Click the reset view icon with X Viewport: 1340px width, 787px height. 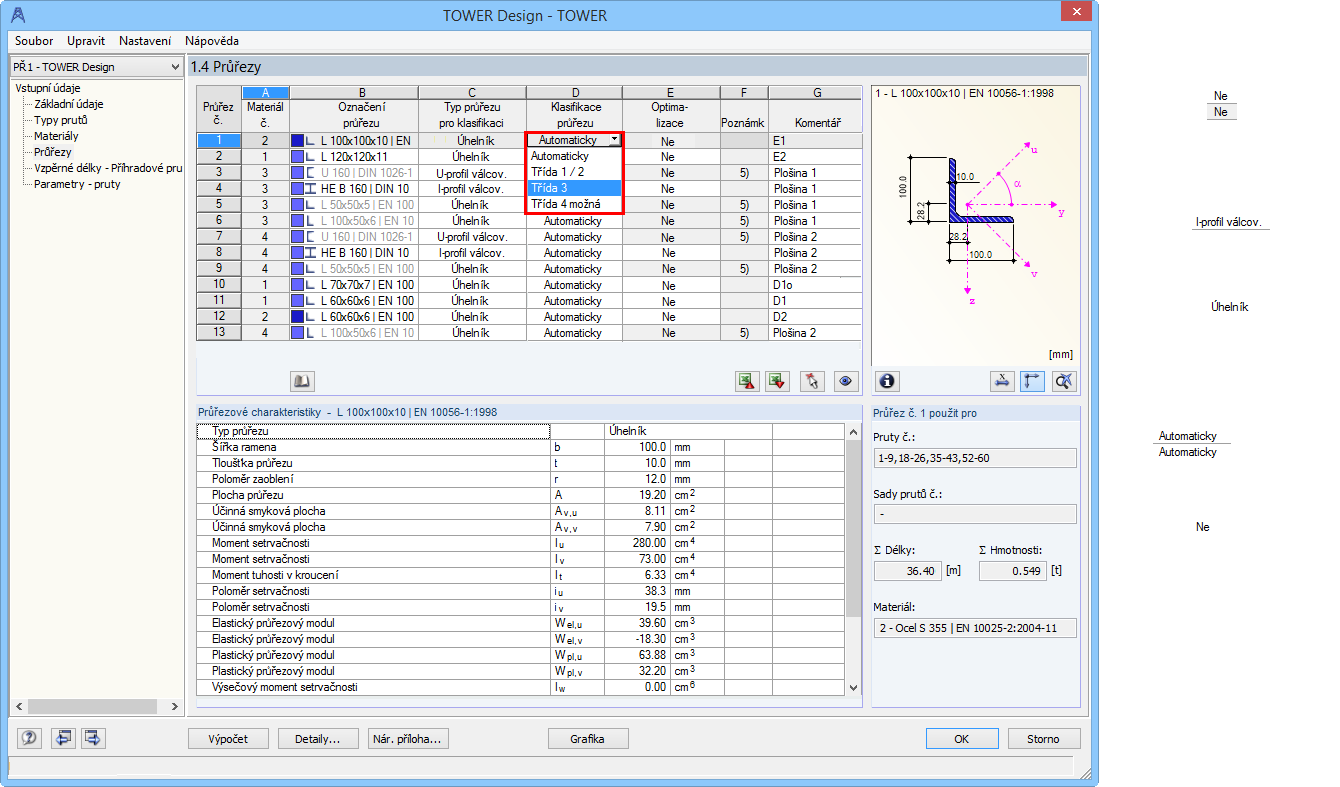point(1064,380)
